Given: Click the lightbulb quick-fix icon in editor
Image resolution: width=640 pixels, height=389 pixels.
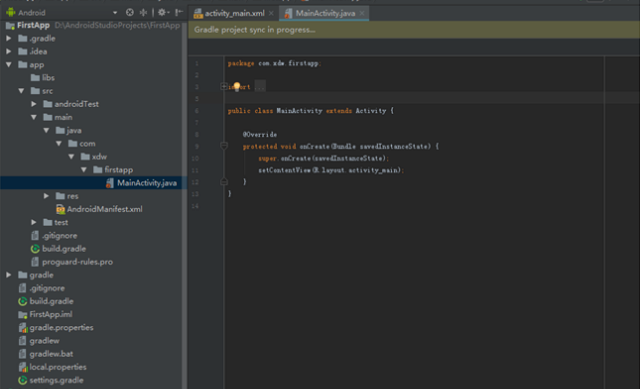Looking at the screenshot, I should pyautogui.click(x=237, y=87).
